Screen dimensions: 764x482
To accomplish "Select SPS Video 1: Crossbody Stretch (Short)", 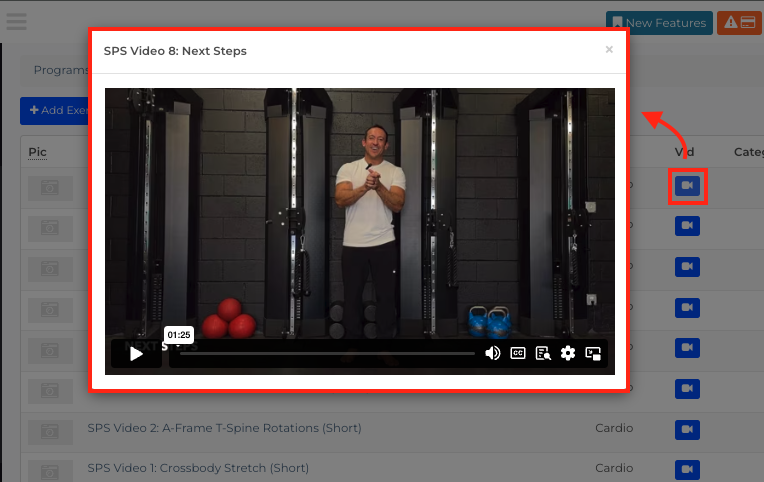I will click(x=198, y=468).
